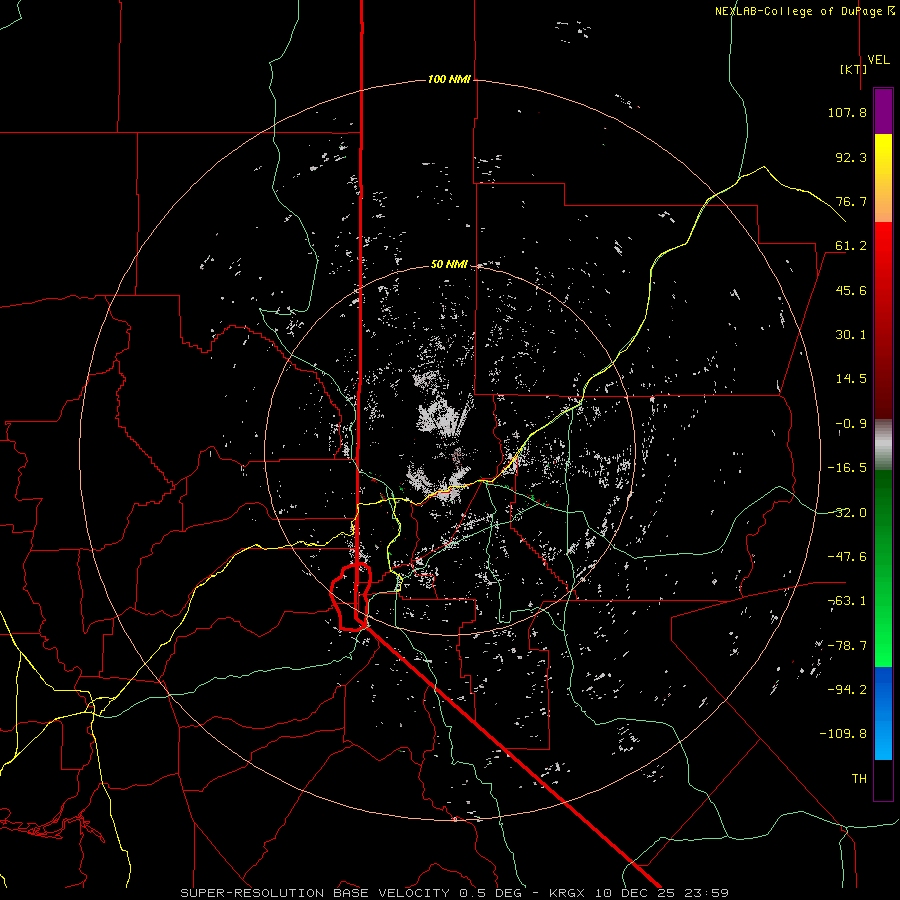Select the 92.3 scale value
The image size is (900, 900).
click(x=851, y=157)
